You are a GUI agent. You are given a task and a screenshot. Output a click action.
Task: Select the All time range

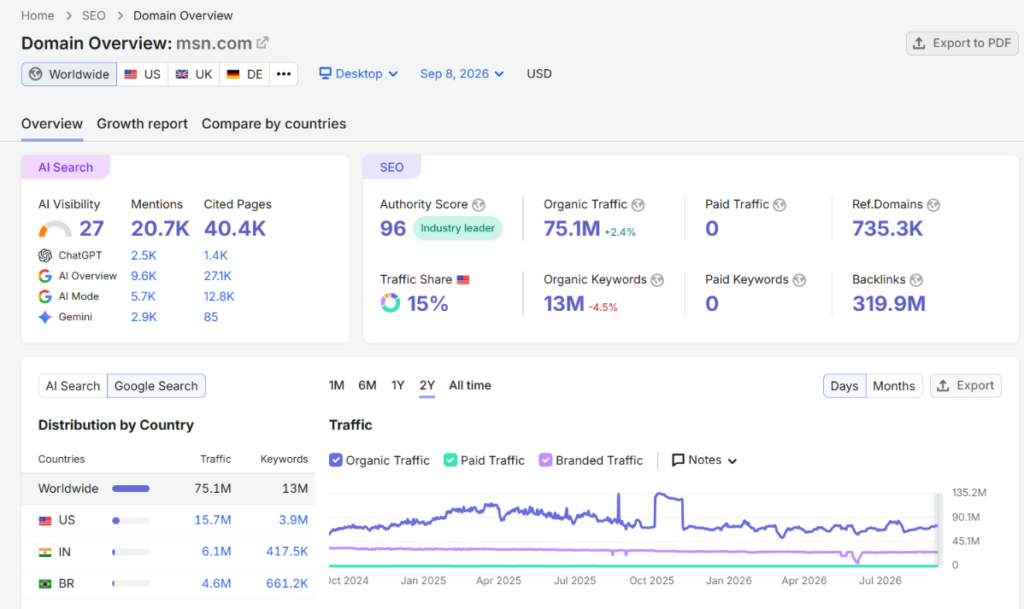coord(470,386)
